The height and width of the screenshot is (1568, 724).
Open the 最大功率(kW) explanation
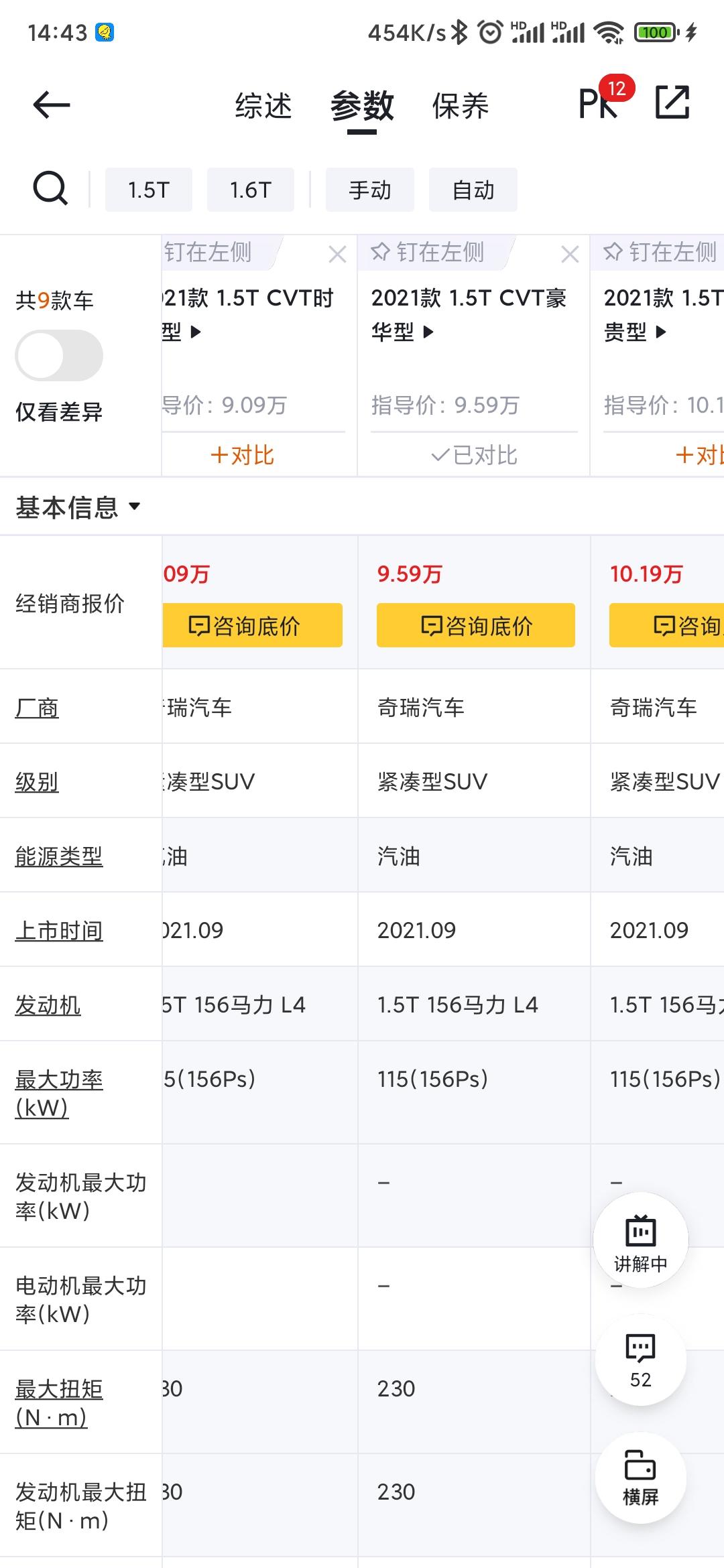[x=59, y=1094]
